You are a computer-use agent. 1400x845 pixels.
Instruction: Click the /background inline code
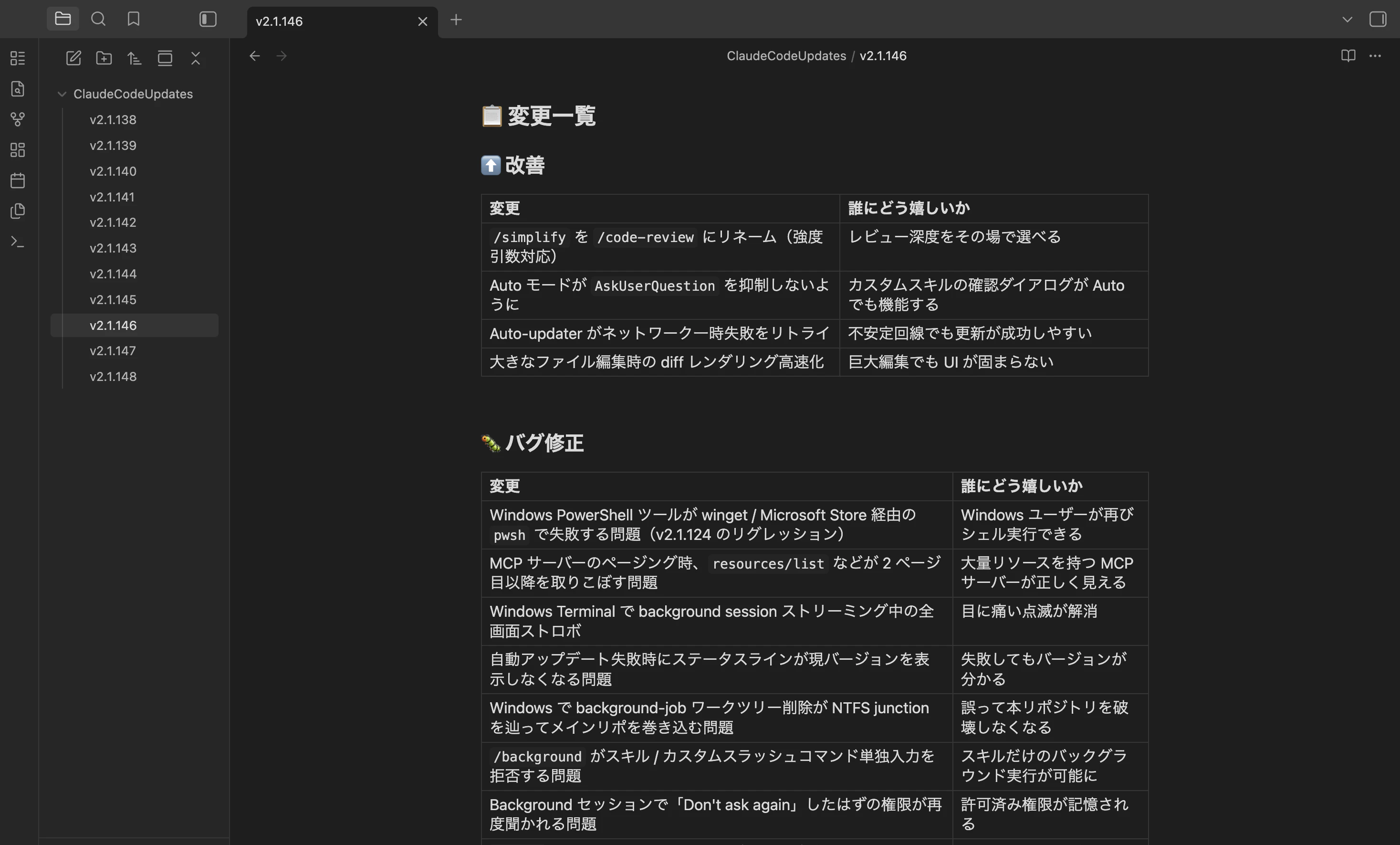(x=537, y=756)
